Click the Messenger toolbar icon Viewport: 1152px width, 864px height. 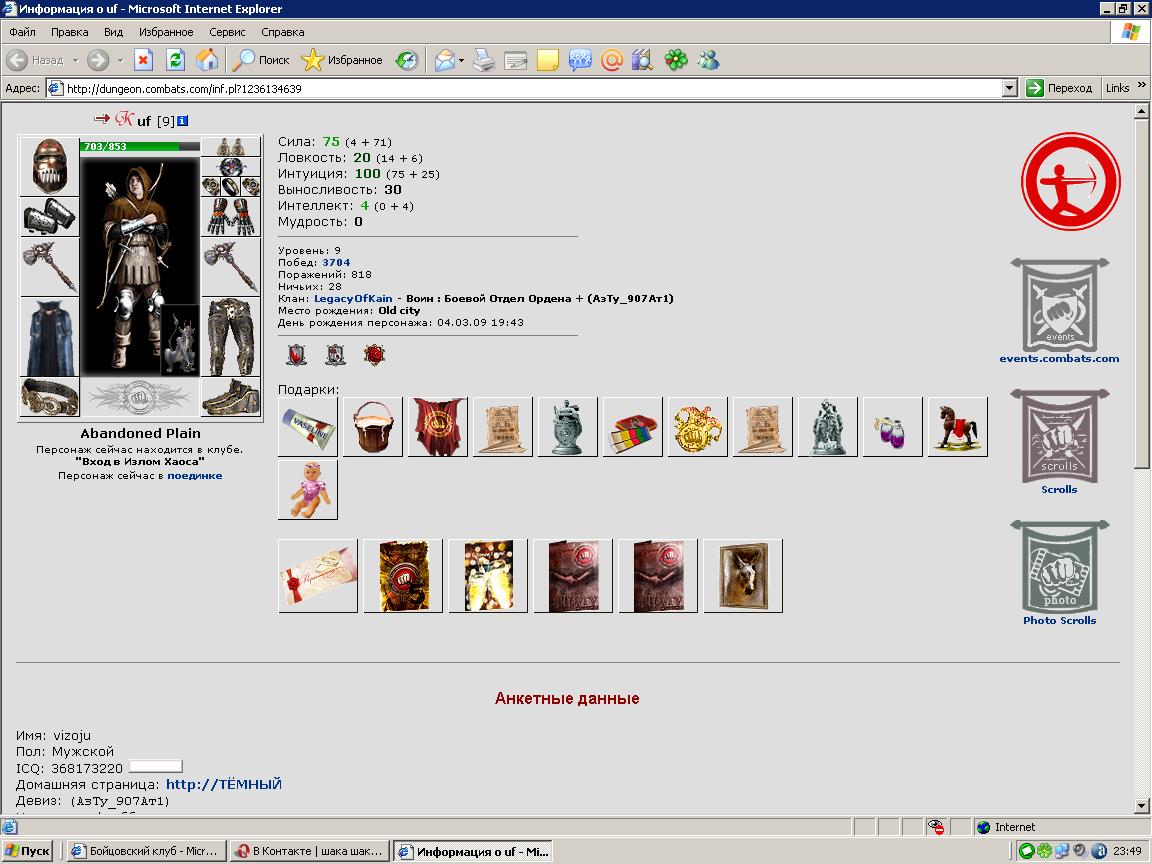(708, 60)
